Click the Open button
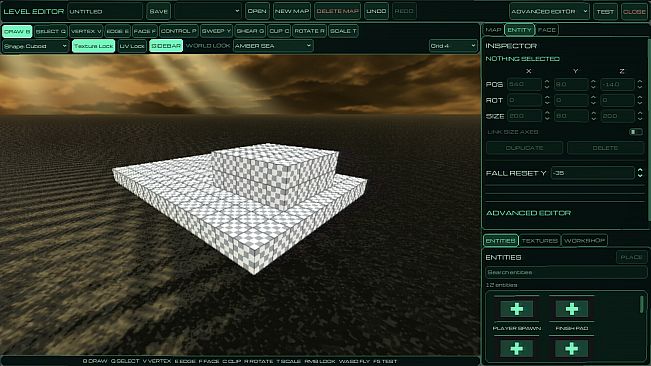Screen dimensions: 651x366 point(257,12)
